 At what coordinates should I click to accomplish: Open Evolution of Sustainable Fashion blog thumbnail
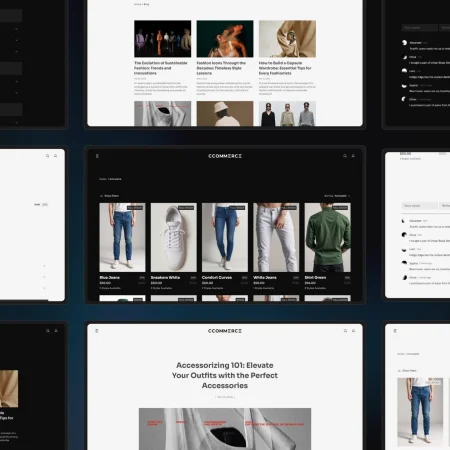(x=163, y=39)
